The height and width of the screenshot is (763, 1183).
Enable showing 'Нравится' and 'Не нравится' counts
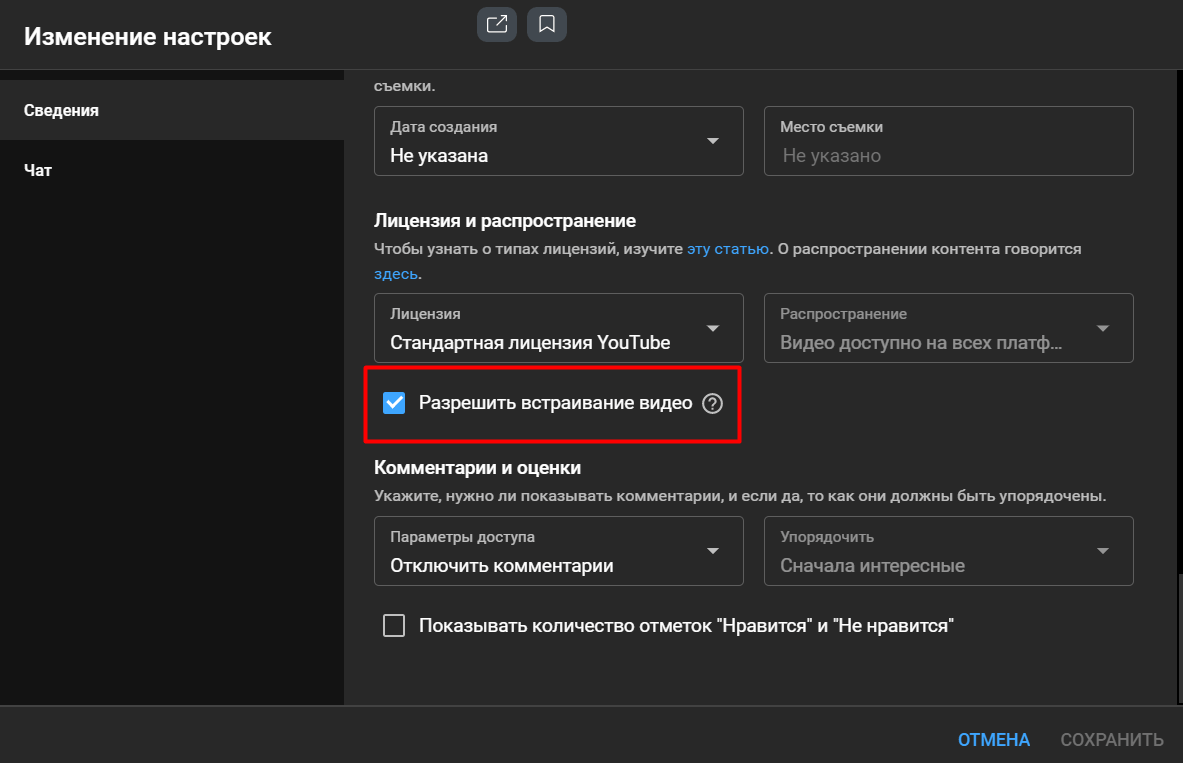tap(395, 626)
